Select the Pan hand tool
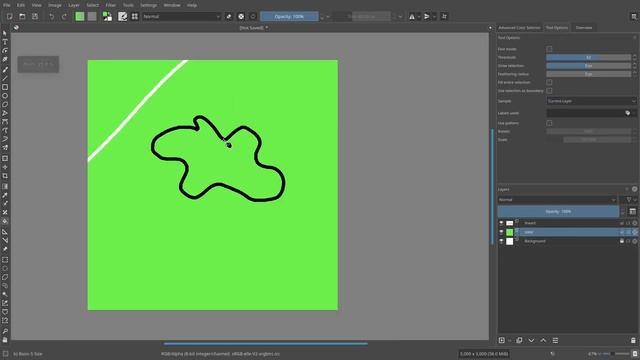Viewport: 640px width, 360px height. coord(5,340)
